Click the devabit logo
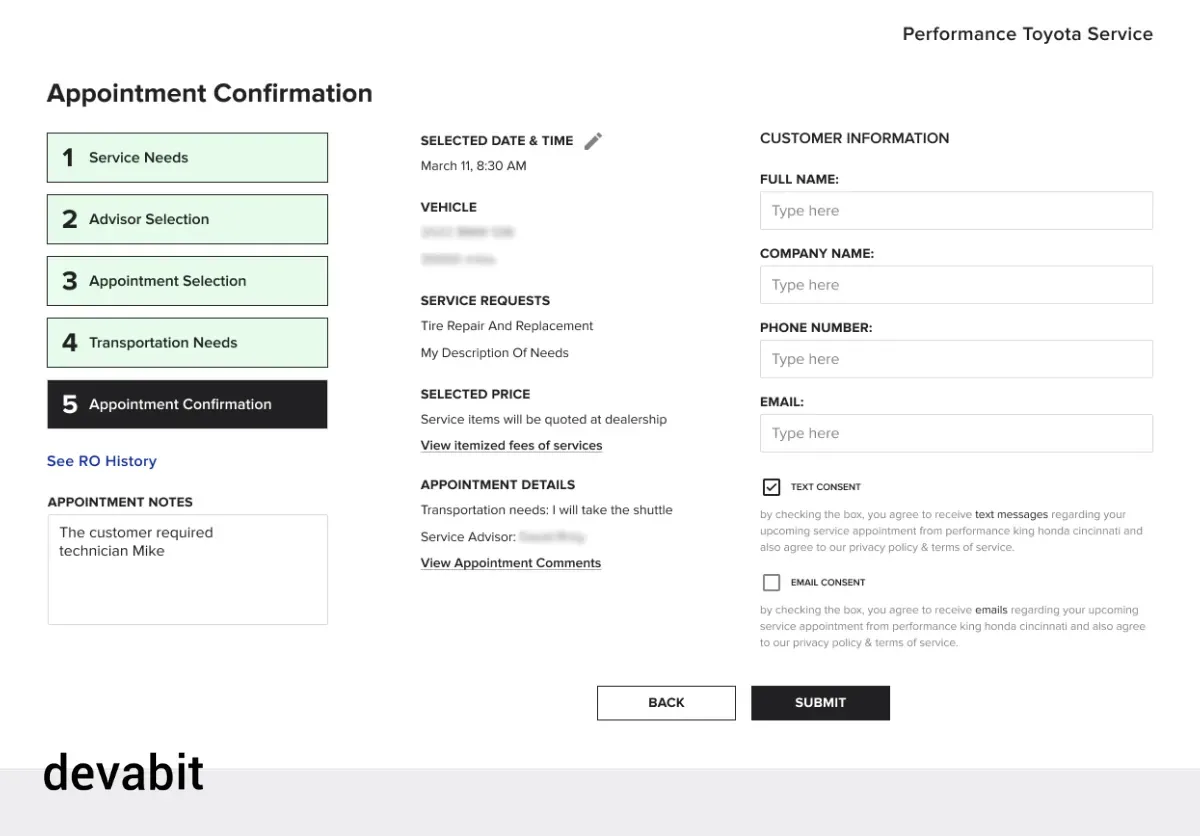Viewport: 1200px width, 836px height. [124, 773]
